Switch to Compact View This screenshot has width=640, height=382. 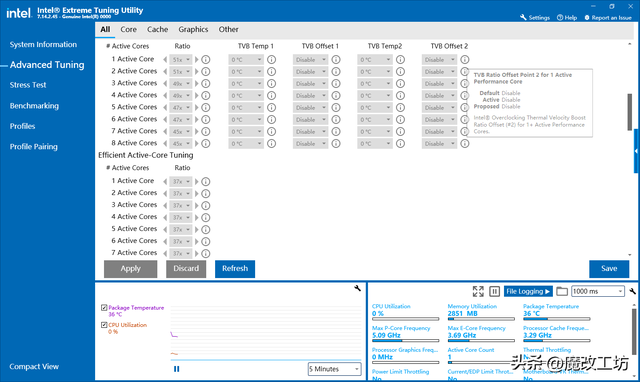[x=34, y=366]
